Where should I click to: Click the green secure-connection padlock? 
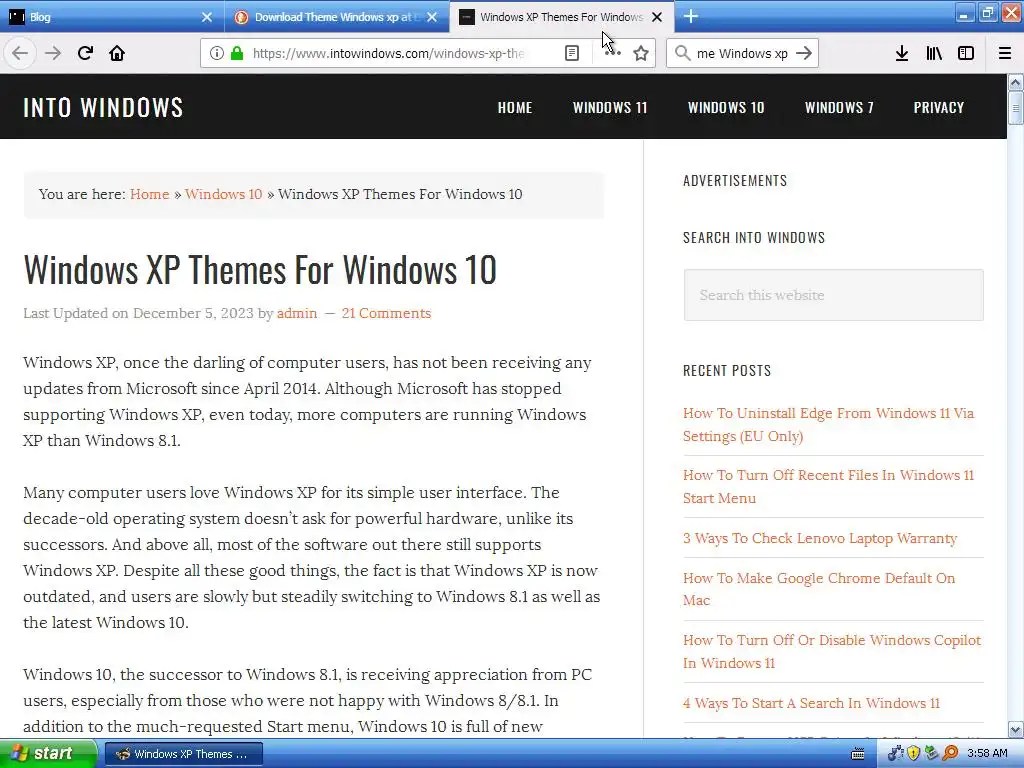(x=237, y=53)
